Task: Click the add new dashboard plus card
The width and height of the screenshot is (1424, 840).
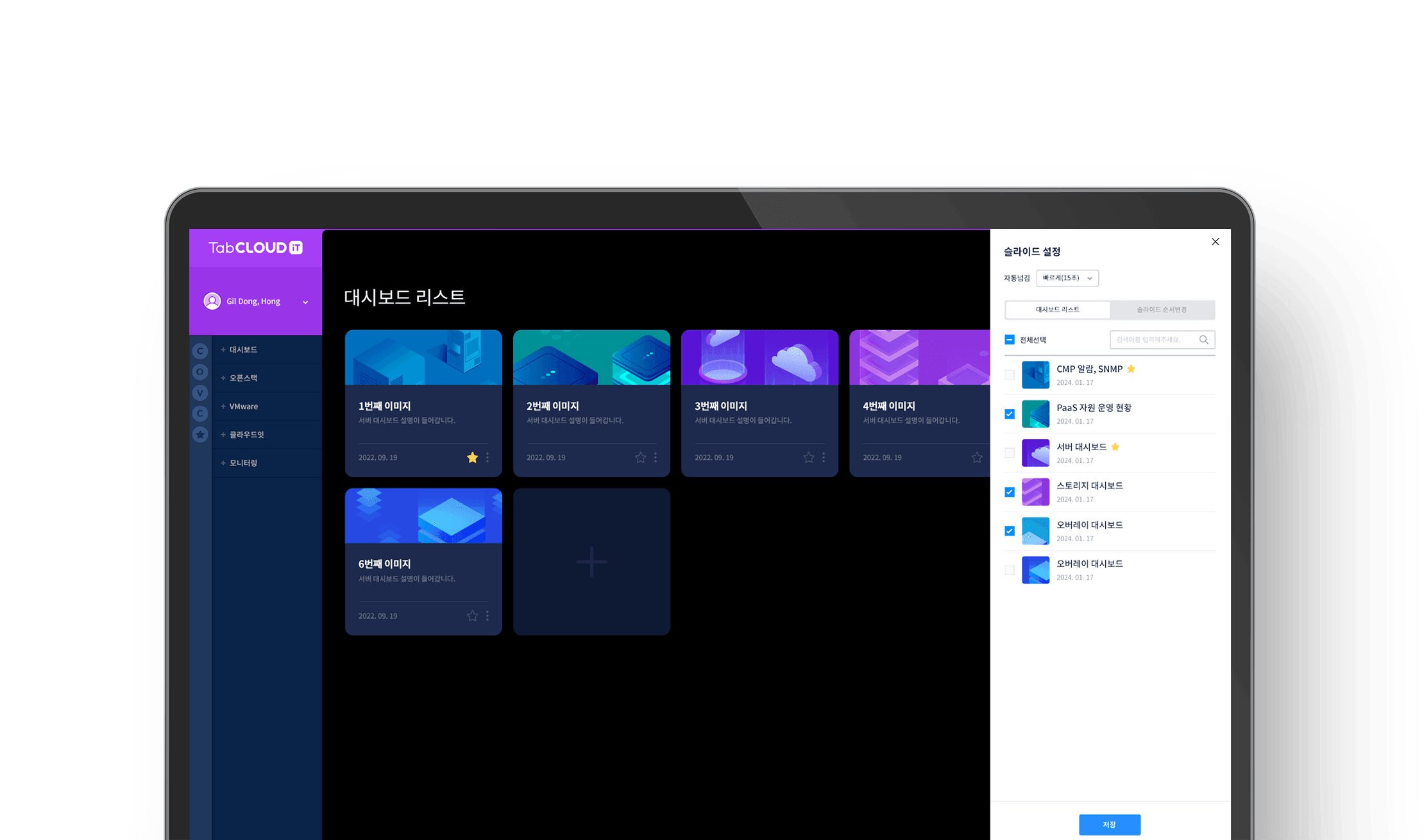Action: point(591,562)
